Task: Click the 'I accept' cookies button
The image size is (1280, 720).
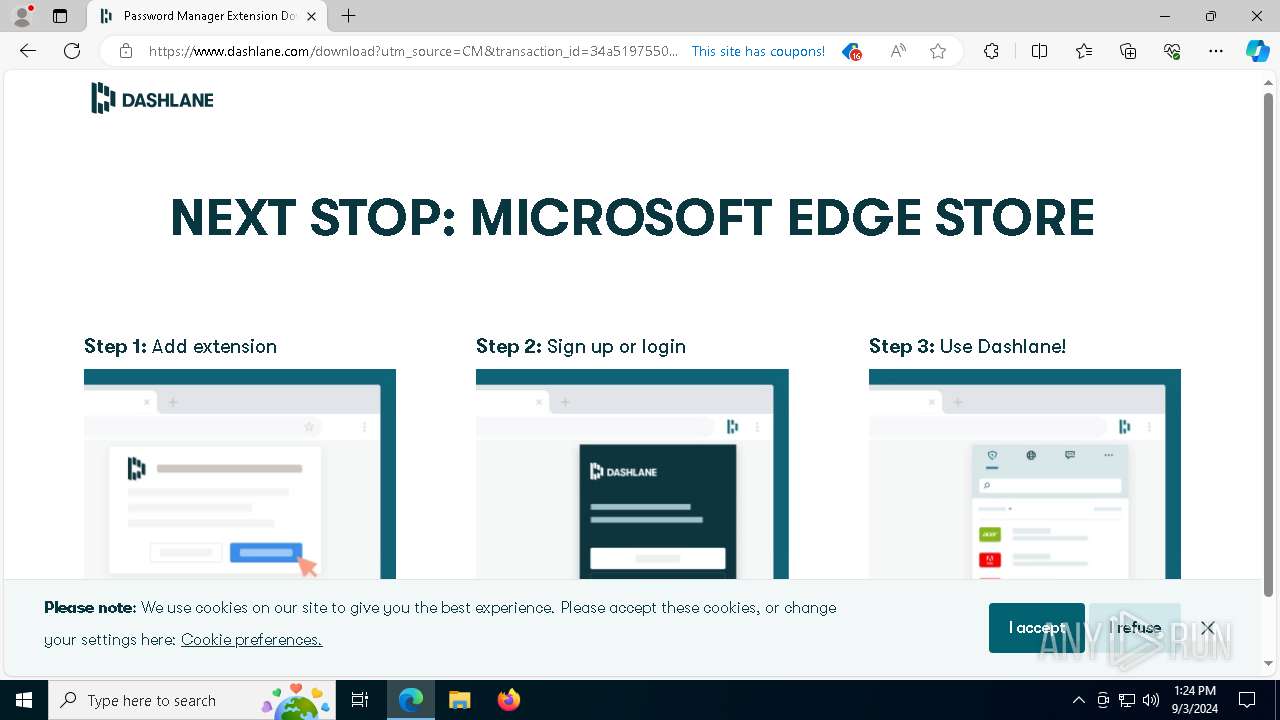Action: click(x=1037, y=628)
